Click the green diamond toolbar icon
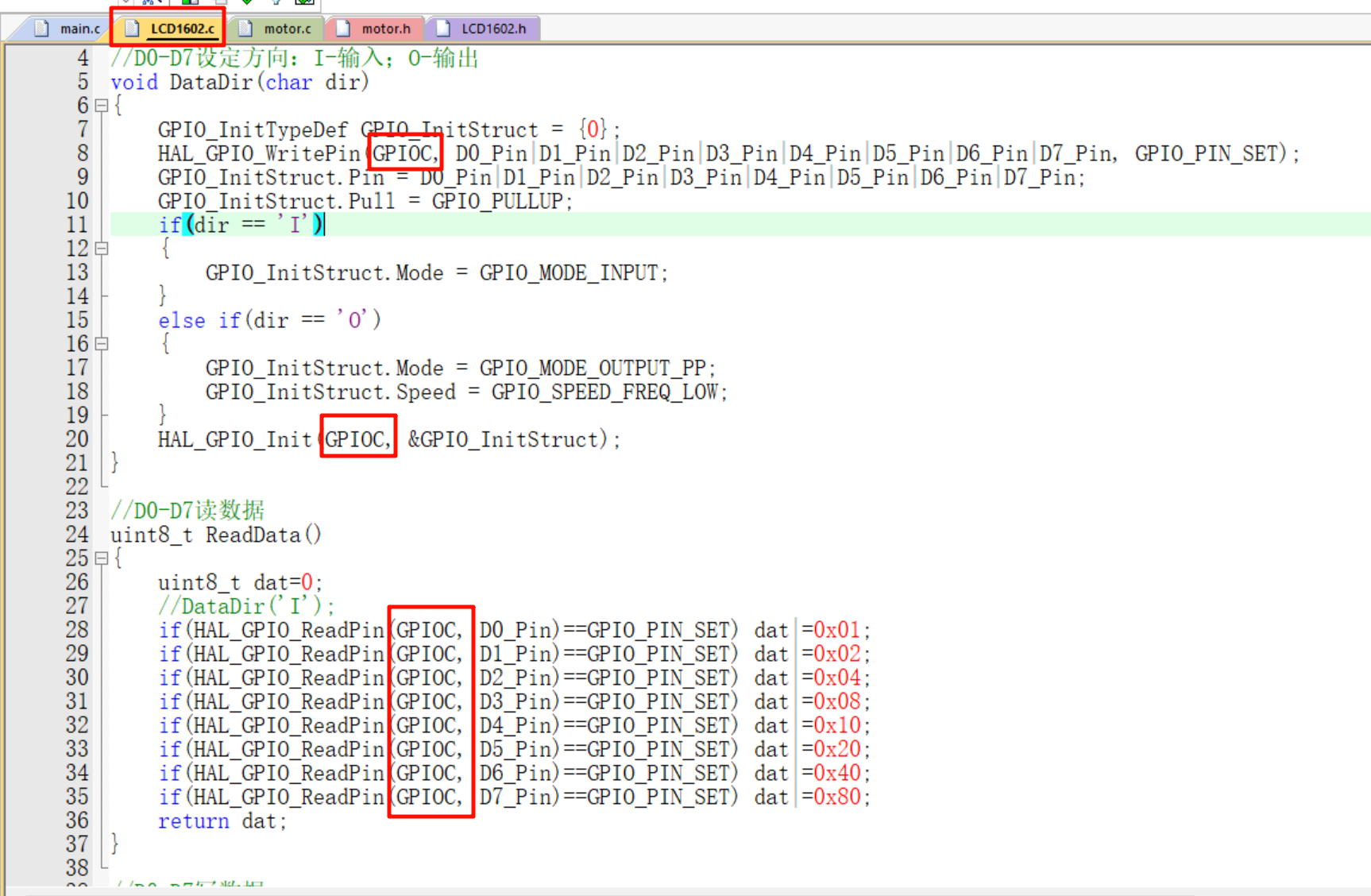 tap(247, 2)
